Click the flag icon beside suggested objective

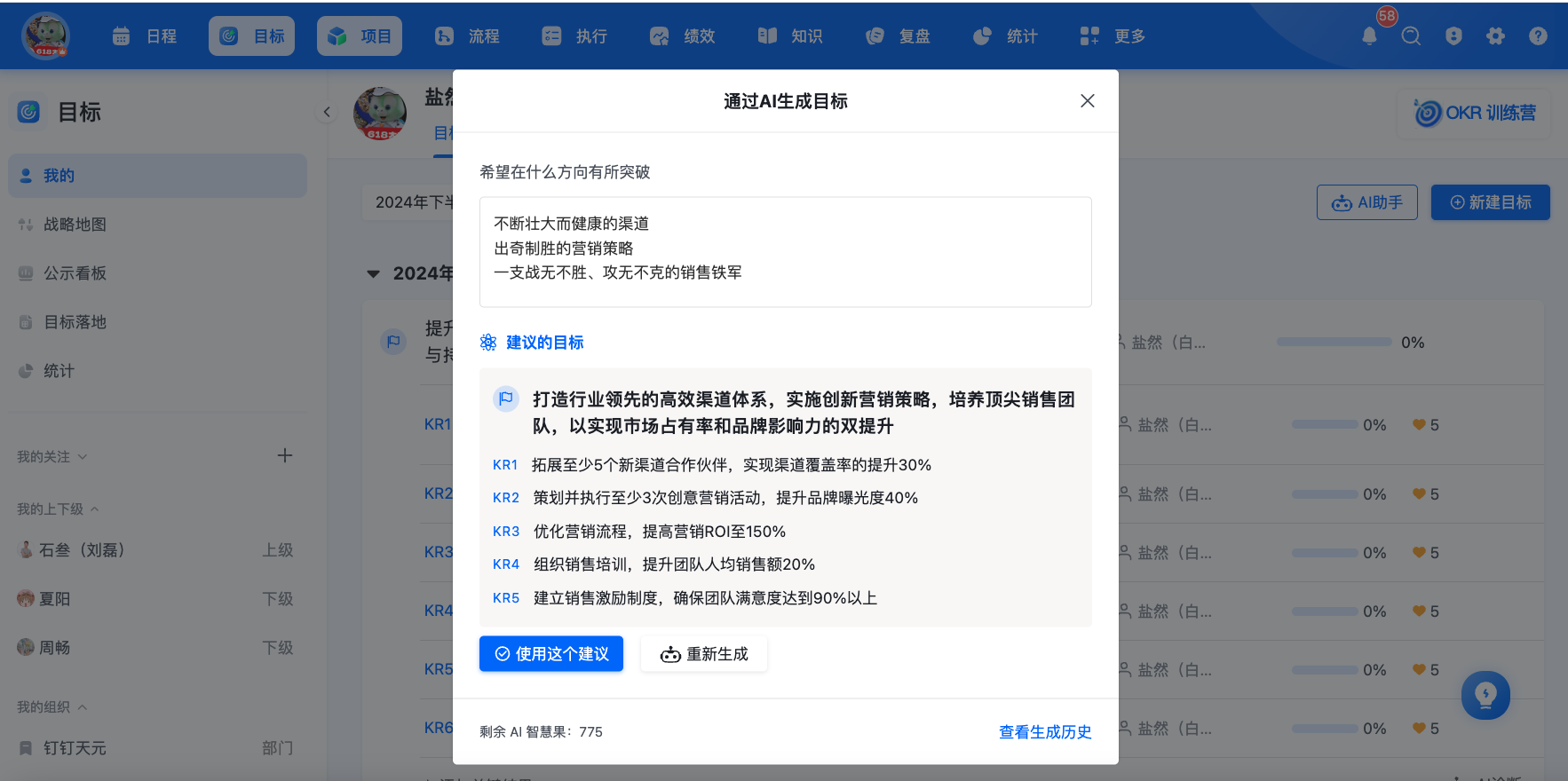506,399
